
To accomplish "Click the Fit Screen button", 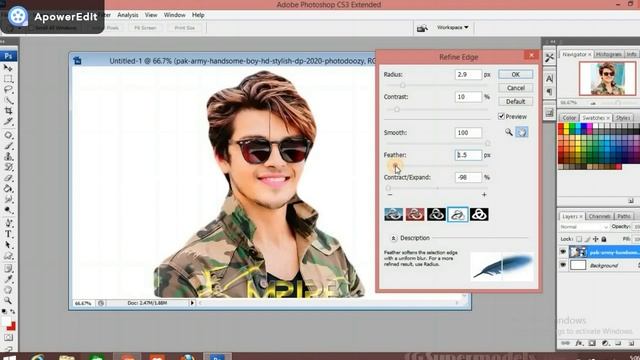I will point(145,28).
